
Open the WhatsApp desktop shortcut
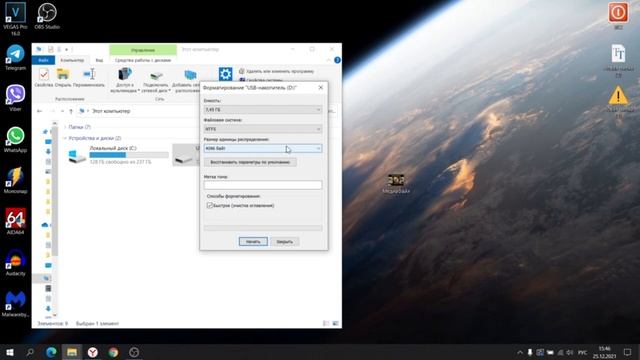(x=15, y=139)
